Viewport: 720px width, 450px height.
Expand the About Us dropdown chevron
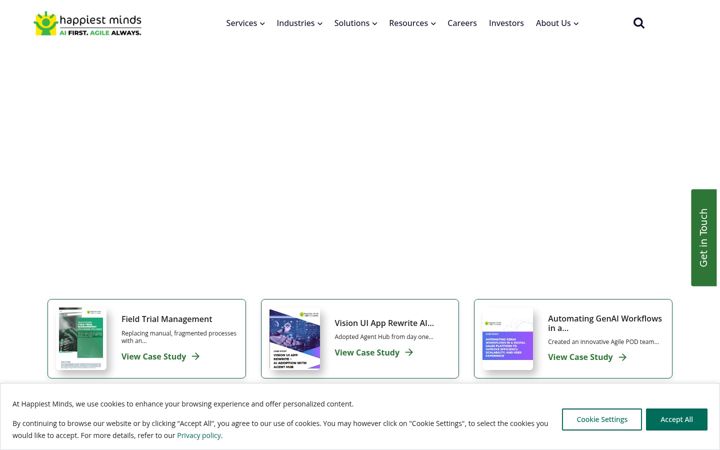(x=576, y=24)
